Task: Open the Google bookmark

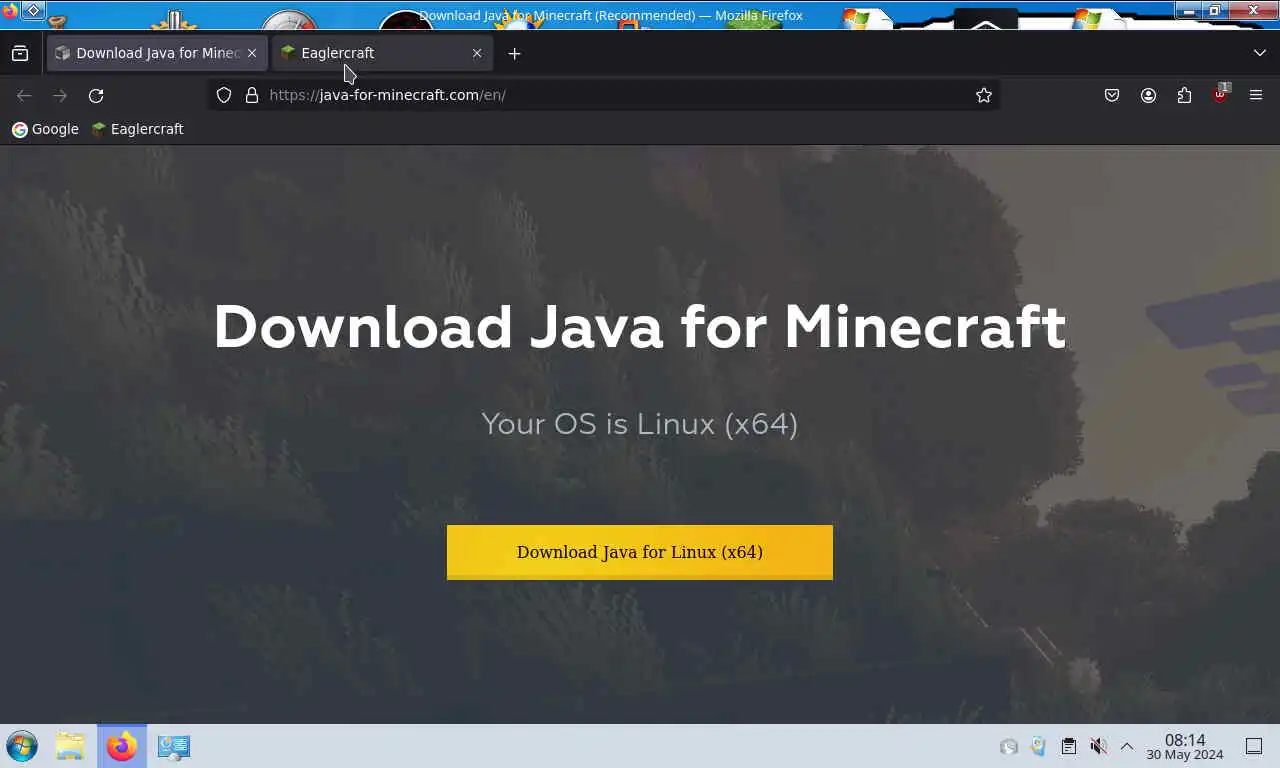Action: coord(45,129)
